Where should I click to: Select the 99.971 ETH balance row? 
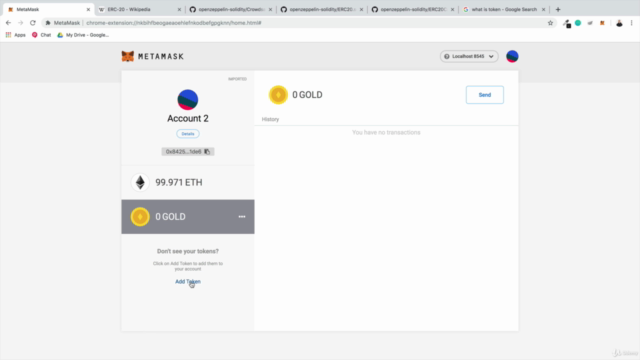pyautogui.click(x=188, y=182)
